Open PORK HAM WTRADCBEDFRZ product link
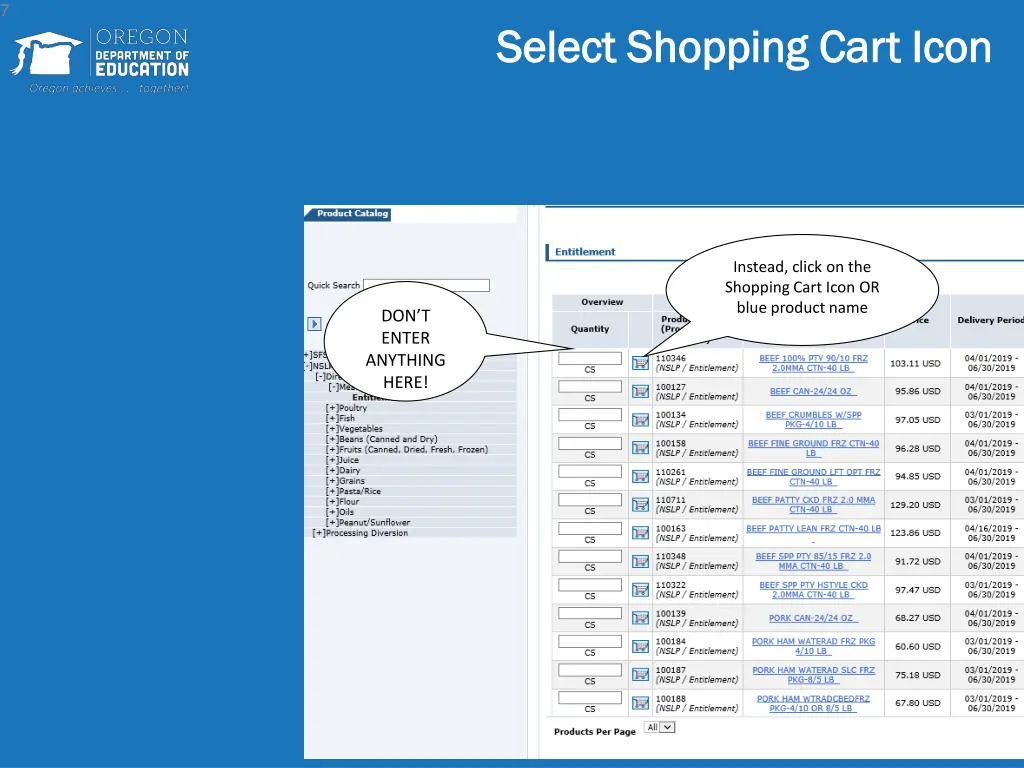The width and height of the screenshot is (1024, 768). point(813,703)
